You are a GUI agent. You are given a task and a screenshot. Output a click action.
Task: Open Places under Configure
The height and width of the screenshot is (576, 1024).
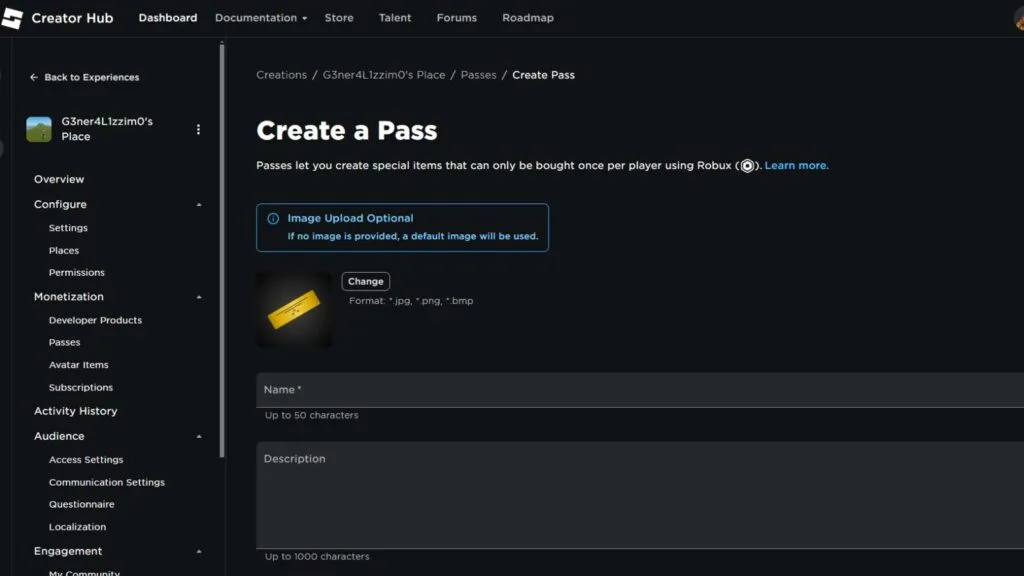click(x=64, y=251)
